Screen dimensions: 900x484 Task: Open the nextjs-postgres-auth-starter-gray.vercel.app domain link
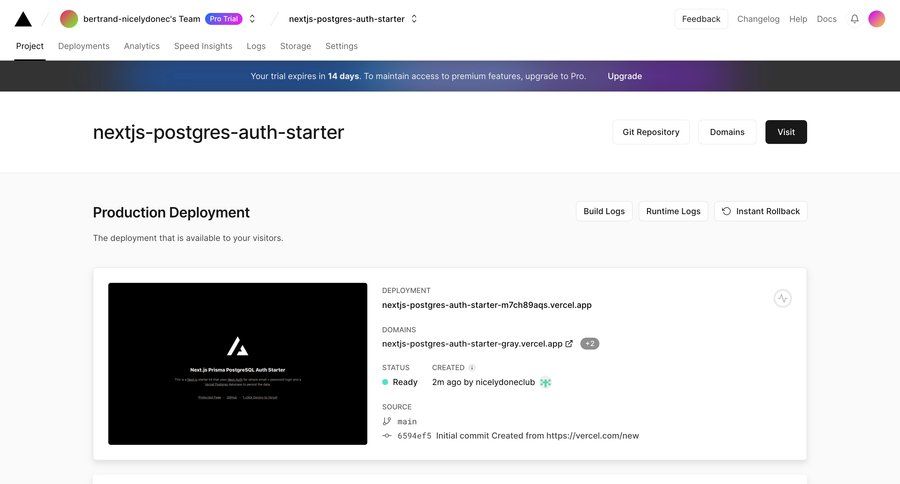472,343
